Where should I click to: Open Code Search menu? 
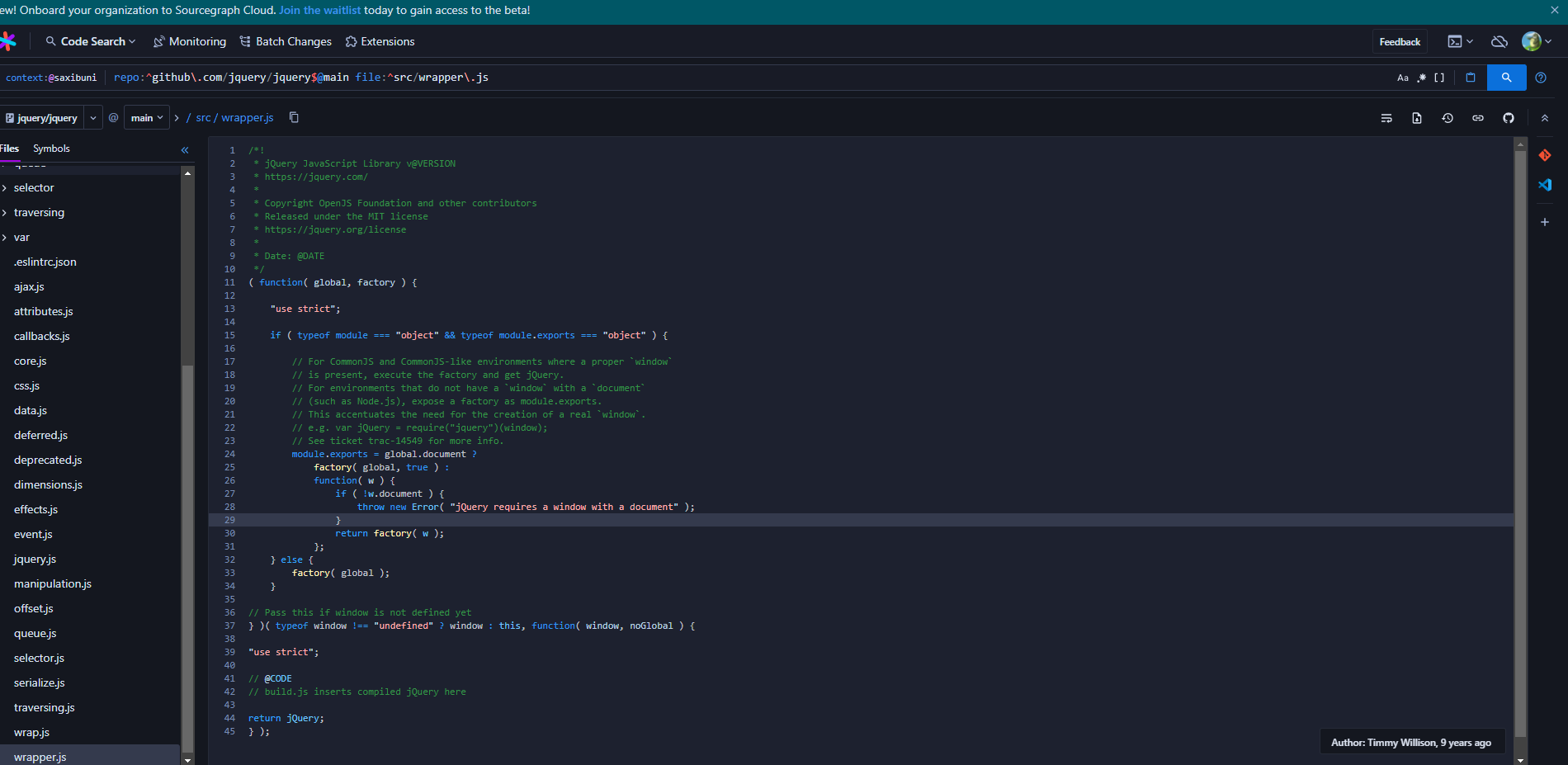[x=91, y=41]
